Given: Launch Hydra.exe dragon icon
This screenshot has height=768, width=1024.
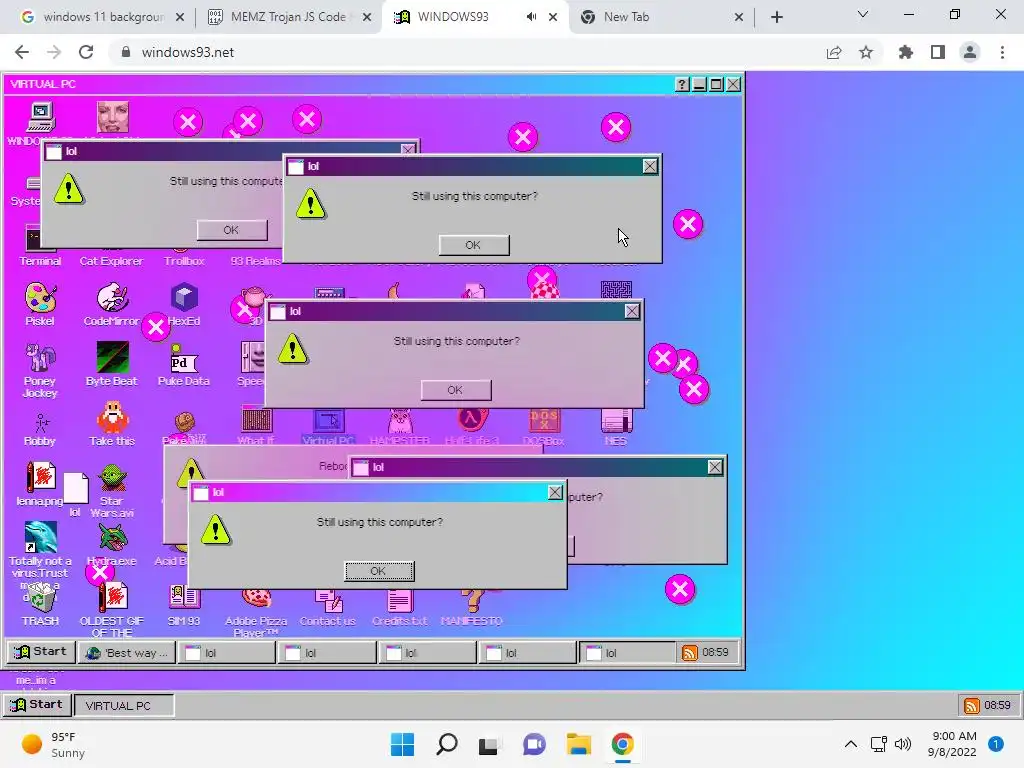Looking at the screenshot, I should [x=112, y=544].
